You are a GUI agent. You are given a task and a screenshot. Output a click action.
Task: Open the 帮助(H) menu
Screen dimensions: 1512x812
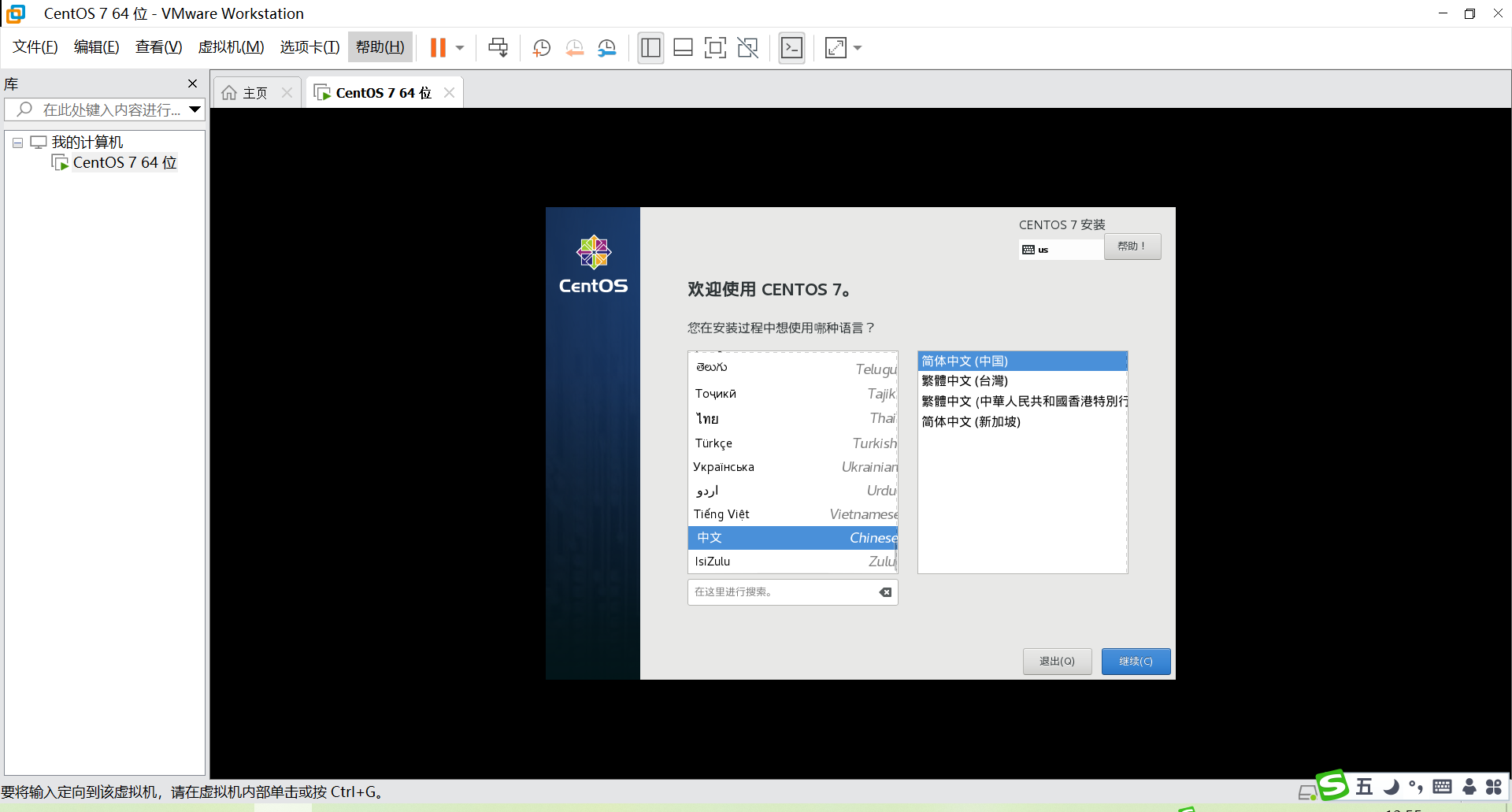380,47
